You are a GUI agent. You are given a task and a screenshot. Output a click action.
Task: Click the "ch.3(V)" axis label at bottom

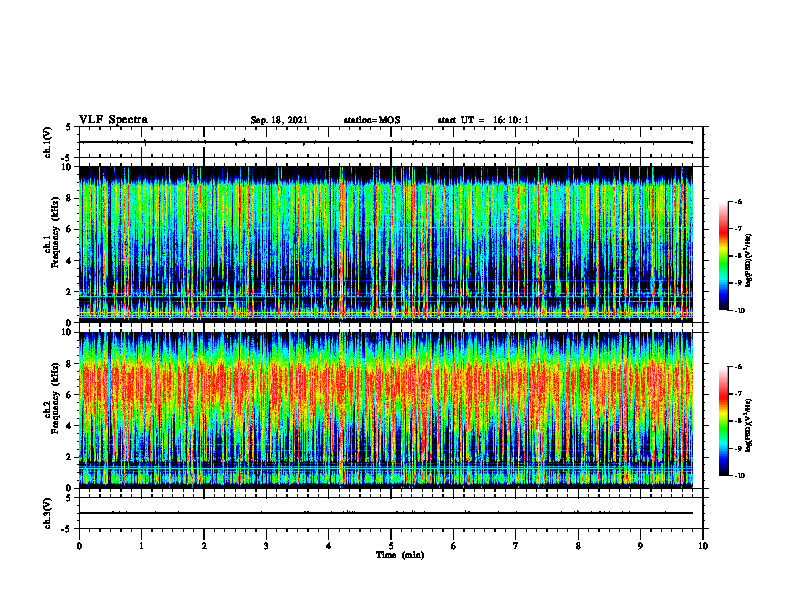coord(48,513)
